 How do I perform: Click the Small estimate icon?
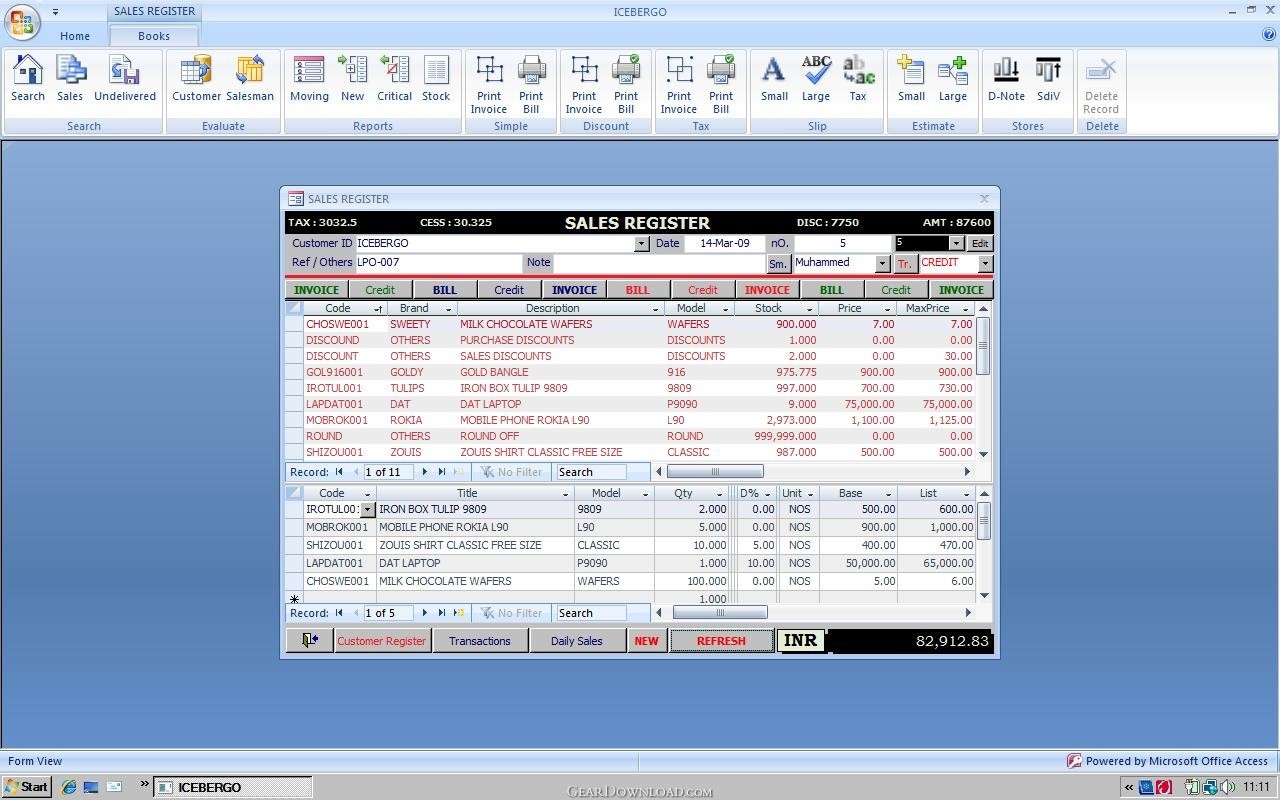[911, 79]
